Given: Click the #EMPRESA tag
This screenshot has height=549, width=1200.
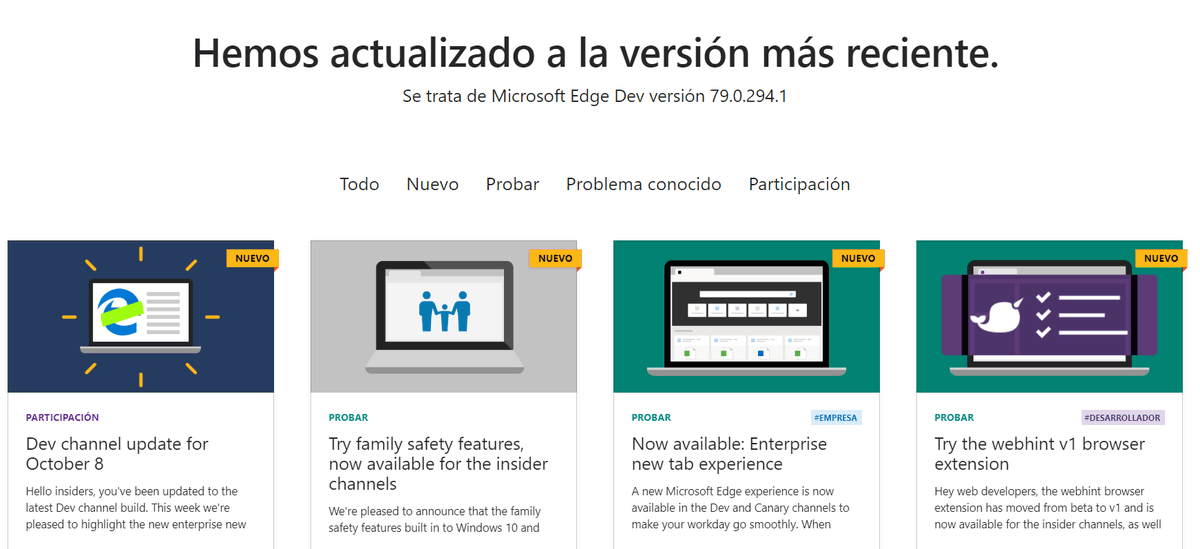Looking at the screenshot, I should tap(836, 418).
